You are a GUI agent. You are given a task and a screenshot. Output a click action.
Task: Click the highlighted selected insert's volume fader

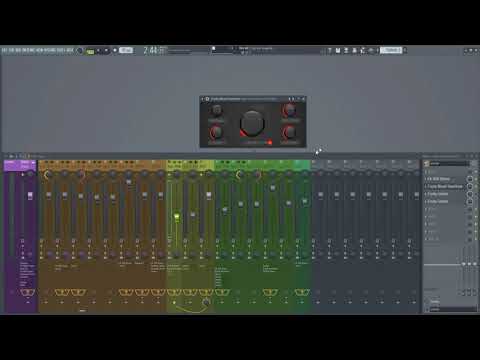click(x=177, y=217)
